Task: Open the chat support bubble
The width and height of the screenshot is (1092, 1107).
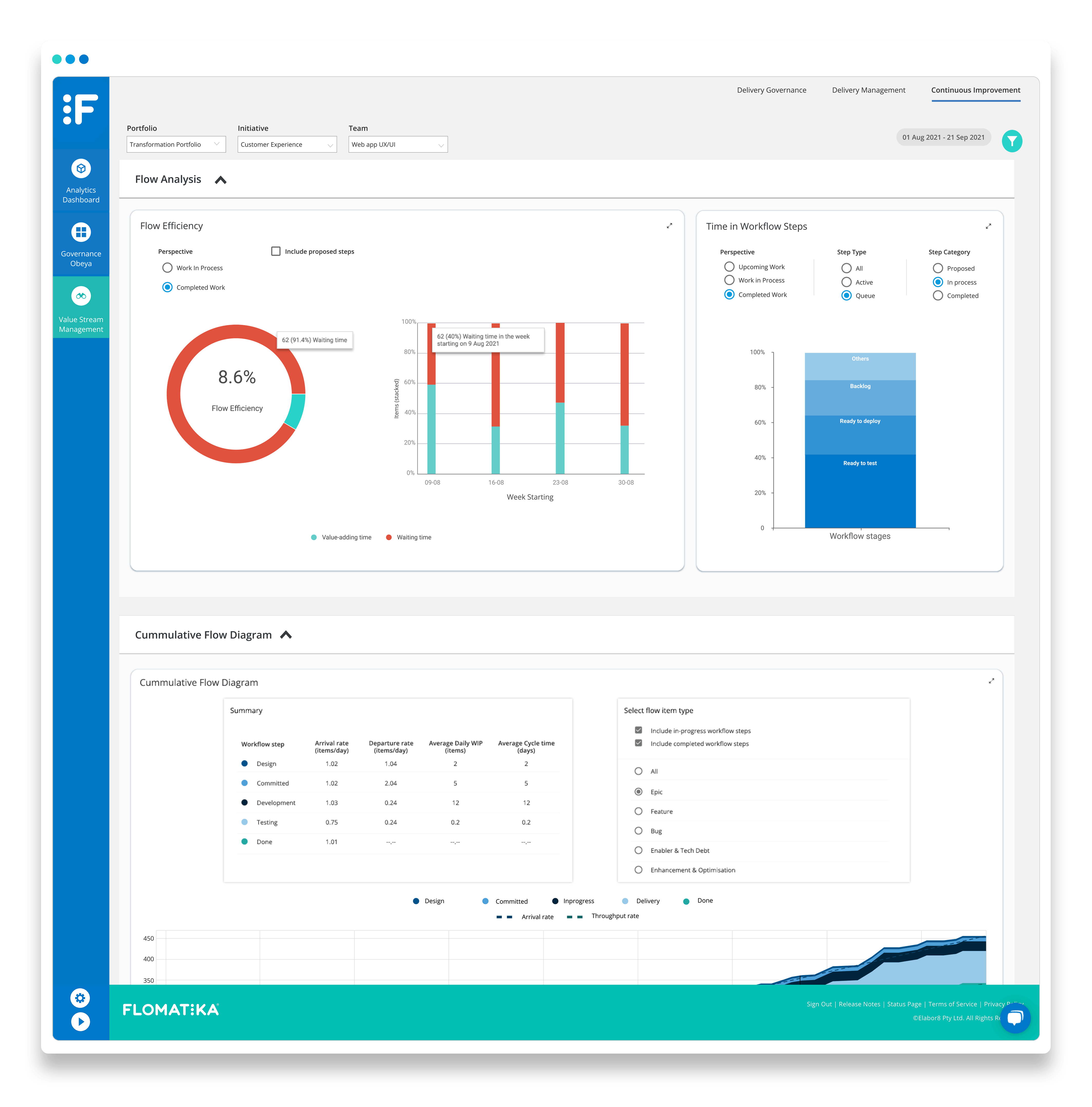Action: pos(1015,1018)
